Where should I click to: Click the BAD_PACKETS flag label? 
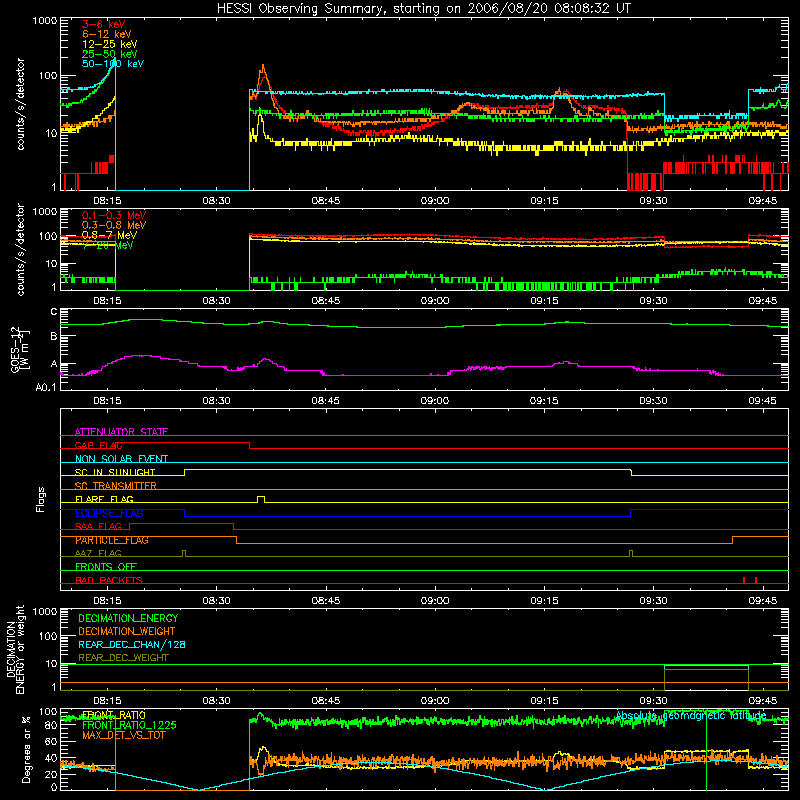point(109,580)
